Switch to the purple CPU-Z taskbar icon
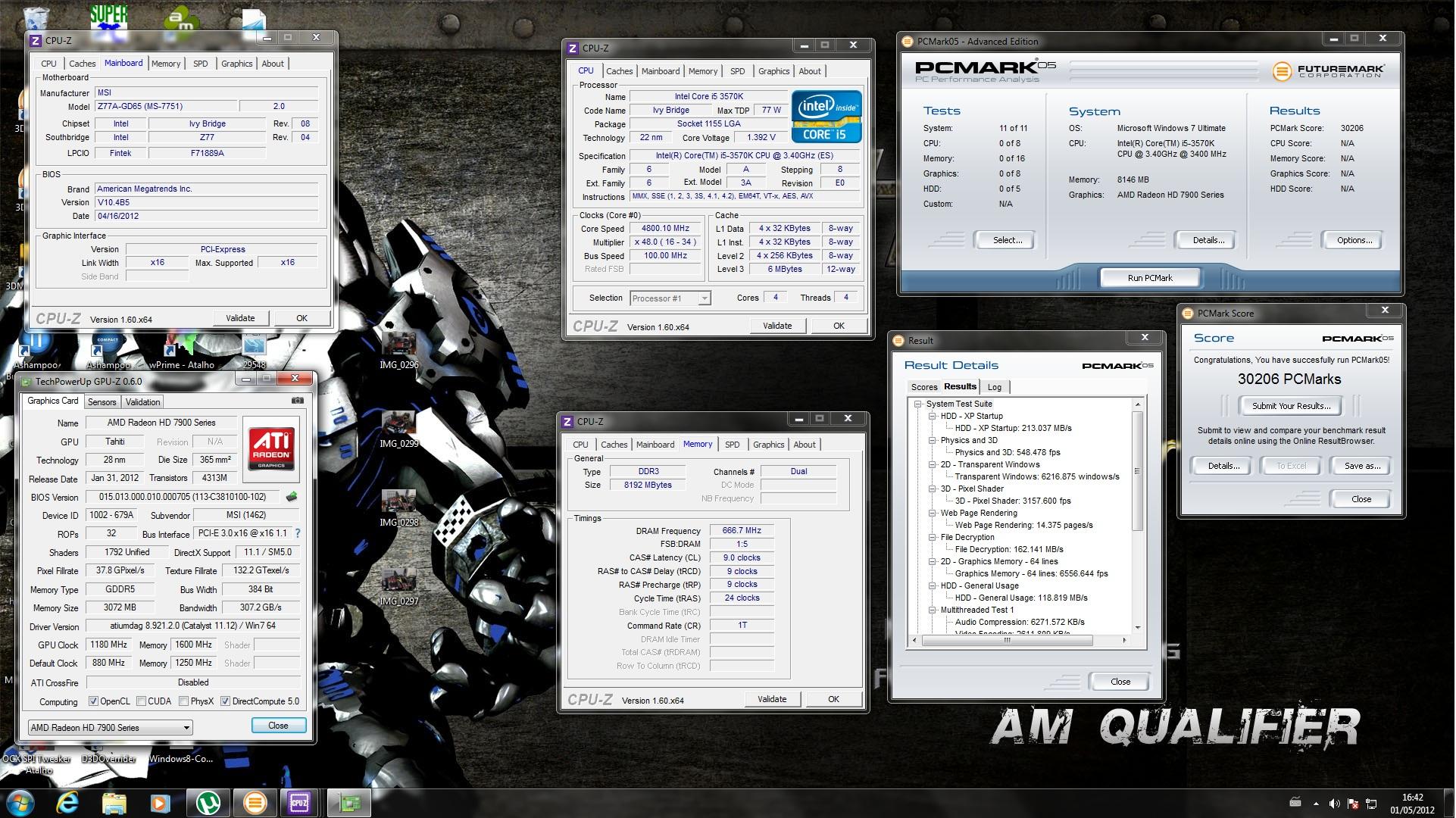The width and height of the screenshot is (1456, 818). point(300,803)
